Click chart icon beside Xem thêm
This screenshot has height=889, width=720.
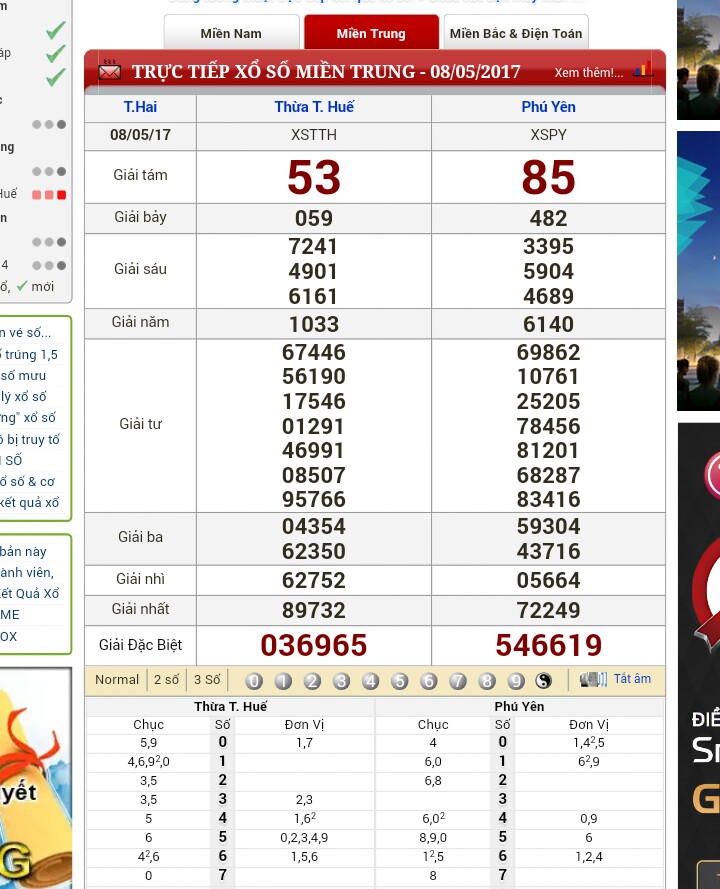pos(642,70)
